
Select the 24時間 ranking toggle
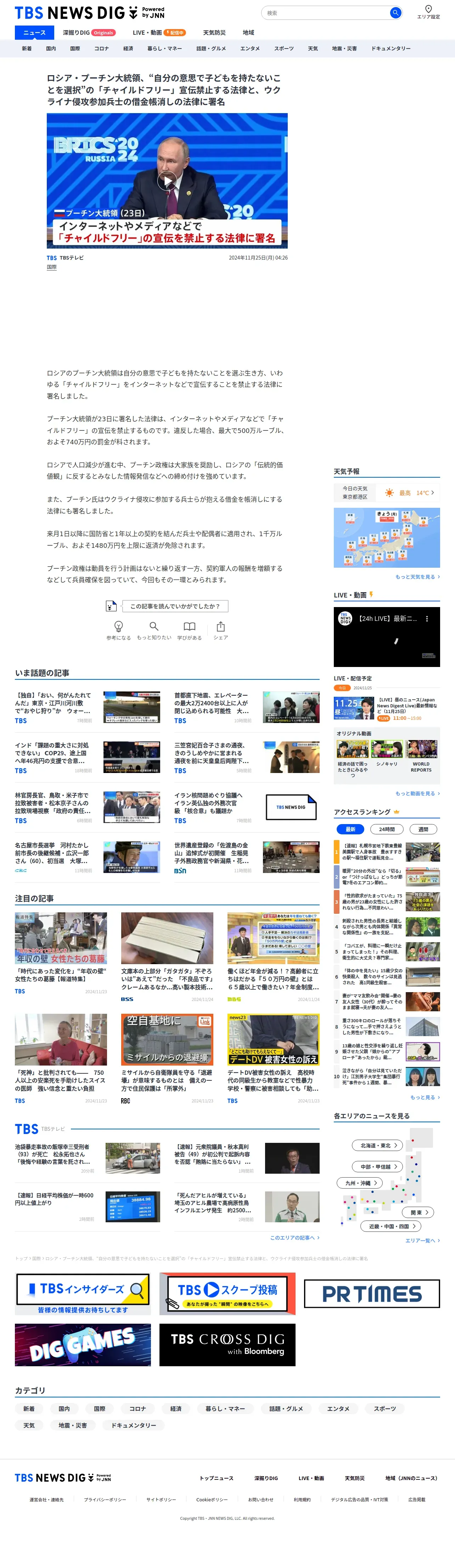387,829
